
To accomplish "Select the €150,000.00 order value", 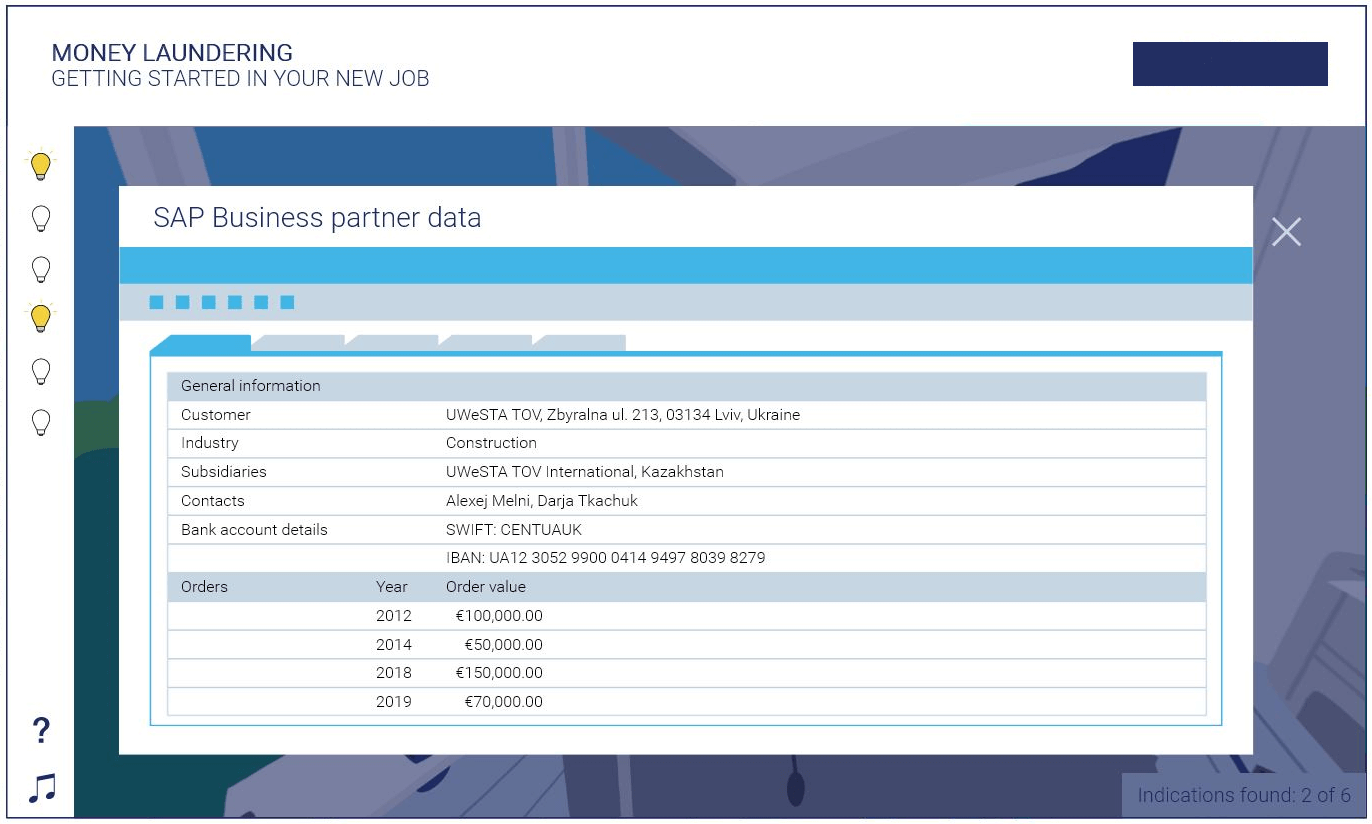I will point(499,673).
